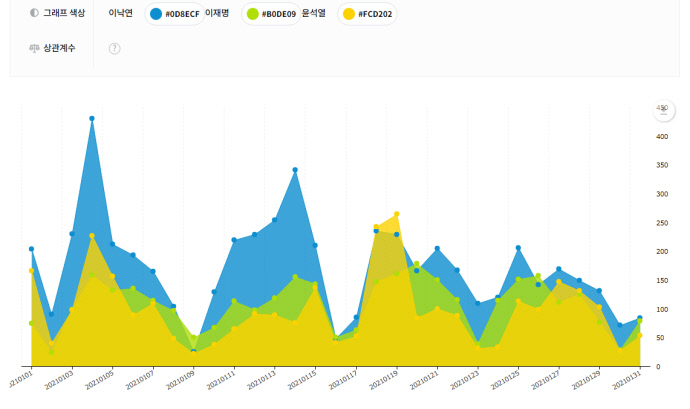Click the 상관계수 balance scale icon
This screenshot has width=690, height=409.
[35, 48]
